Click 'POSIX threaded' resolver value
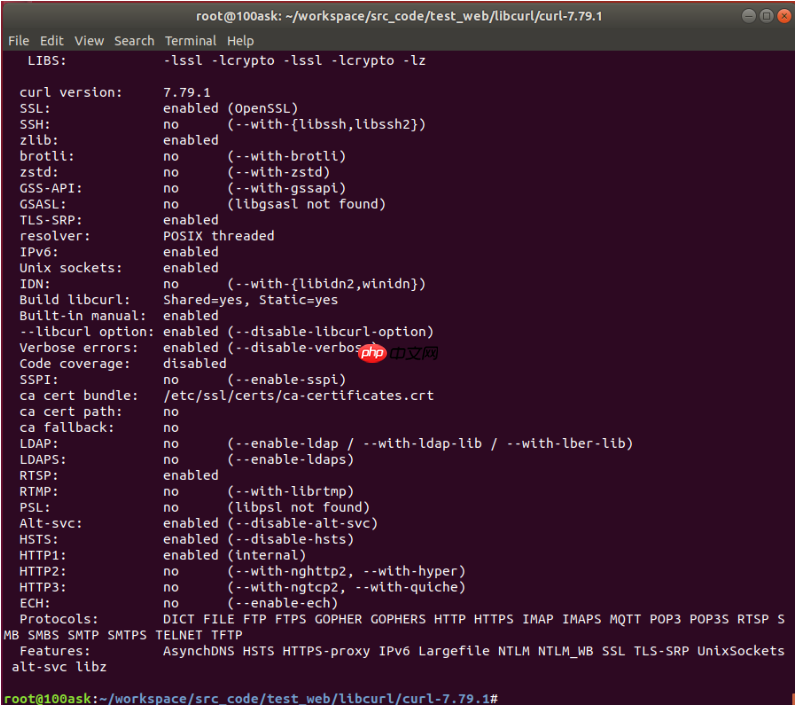This screenshot has height=707, width=797. pyautogui.click(x=219, y=236)
